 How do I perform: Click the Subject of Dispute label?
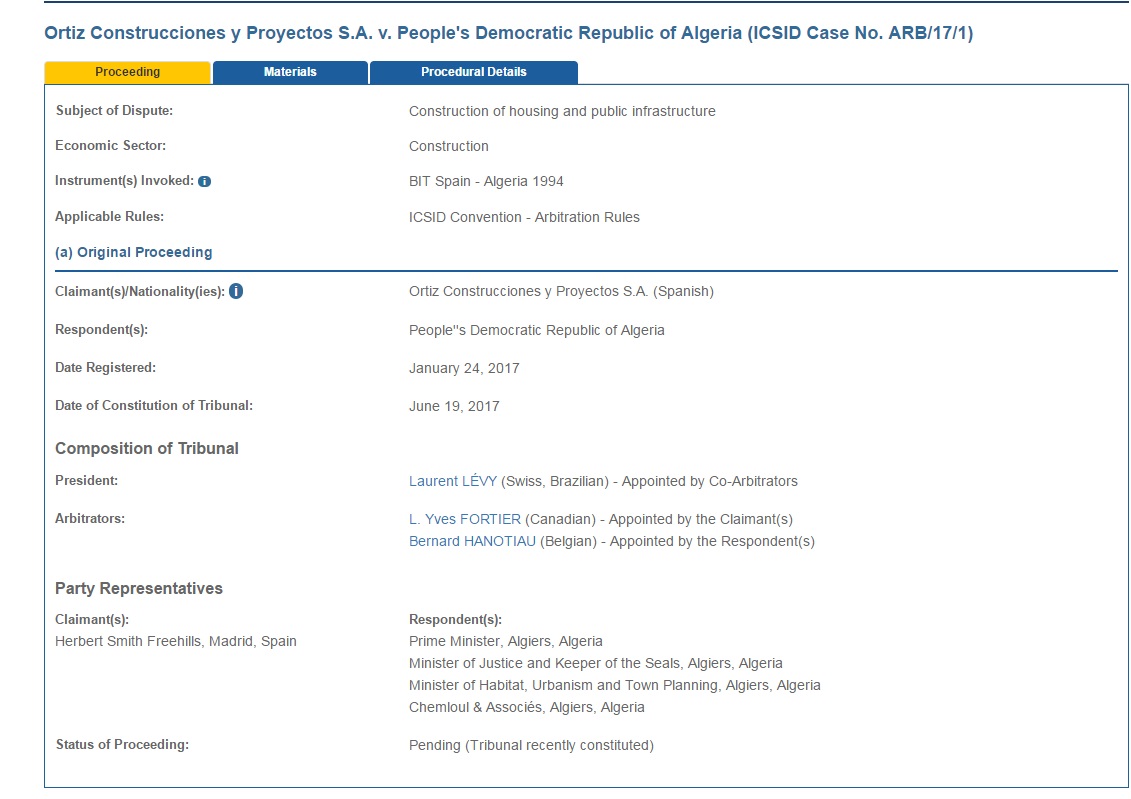114,111
